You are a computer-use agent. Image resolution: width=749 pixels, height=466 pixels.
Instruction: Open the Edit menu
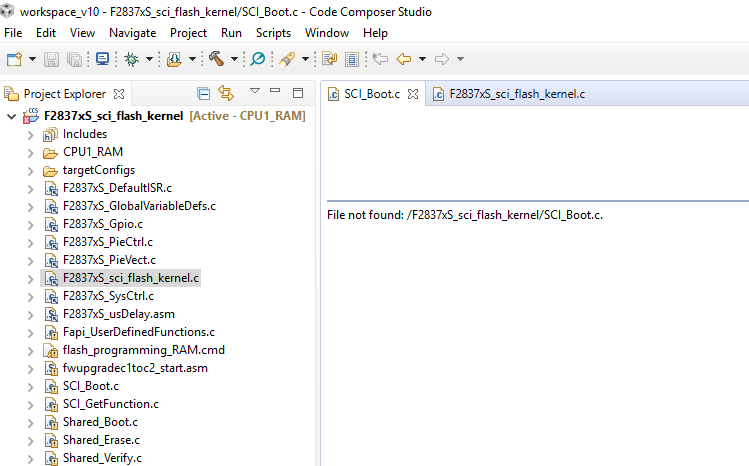46,33
